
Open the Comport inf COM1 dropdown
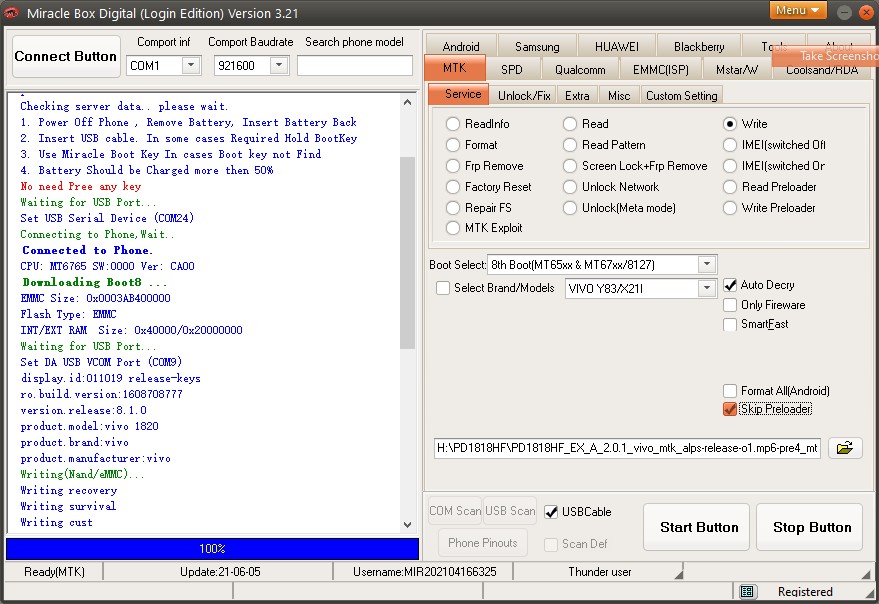pos(191,66)
